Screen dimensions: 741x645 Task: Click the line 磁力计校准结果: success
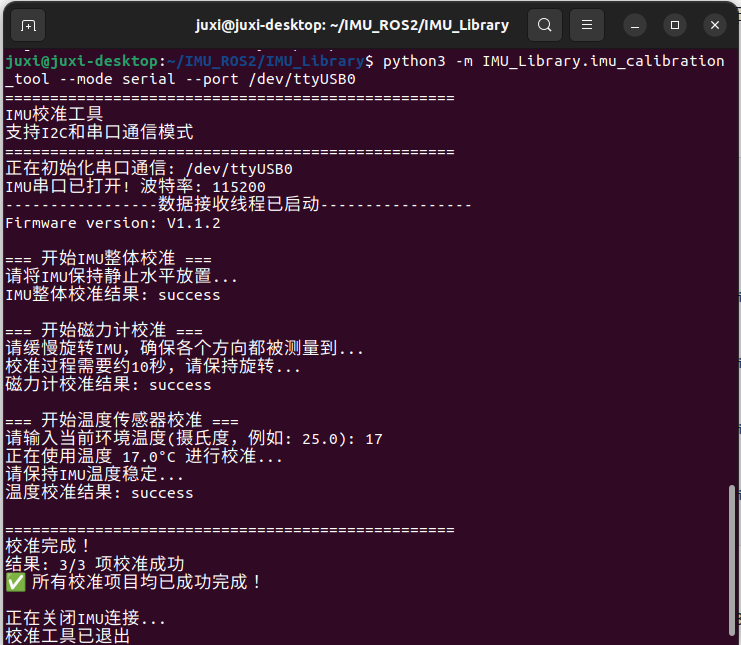[108, 385]
